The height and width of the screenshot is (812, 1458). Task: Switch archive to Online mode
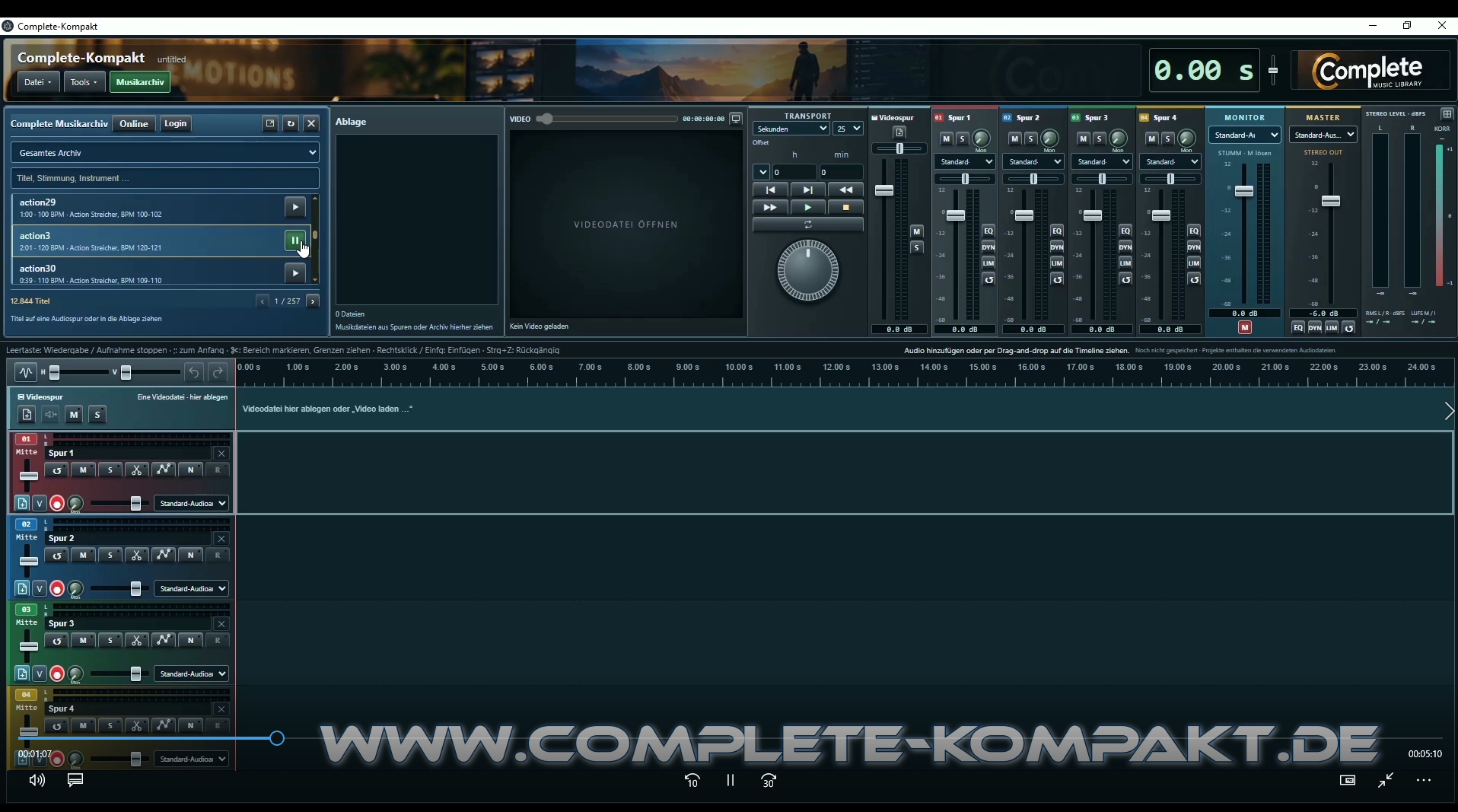134,124
